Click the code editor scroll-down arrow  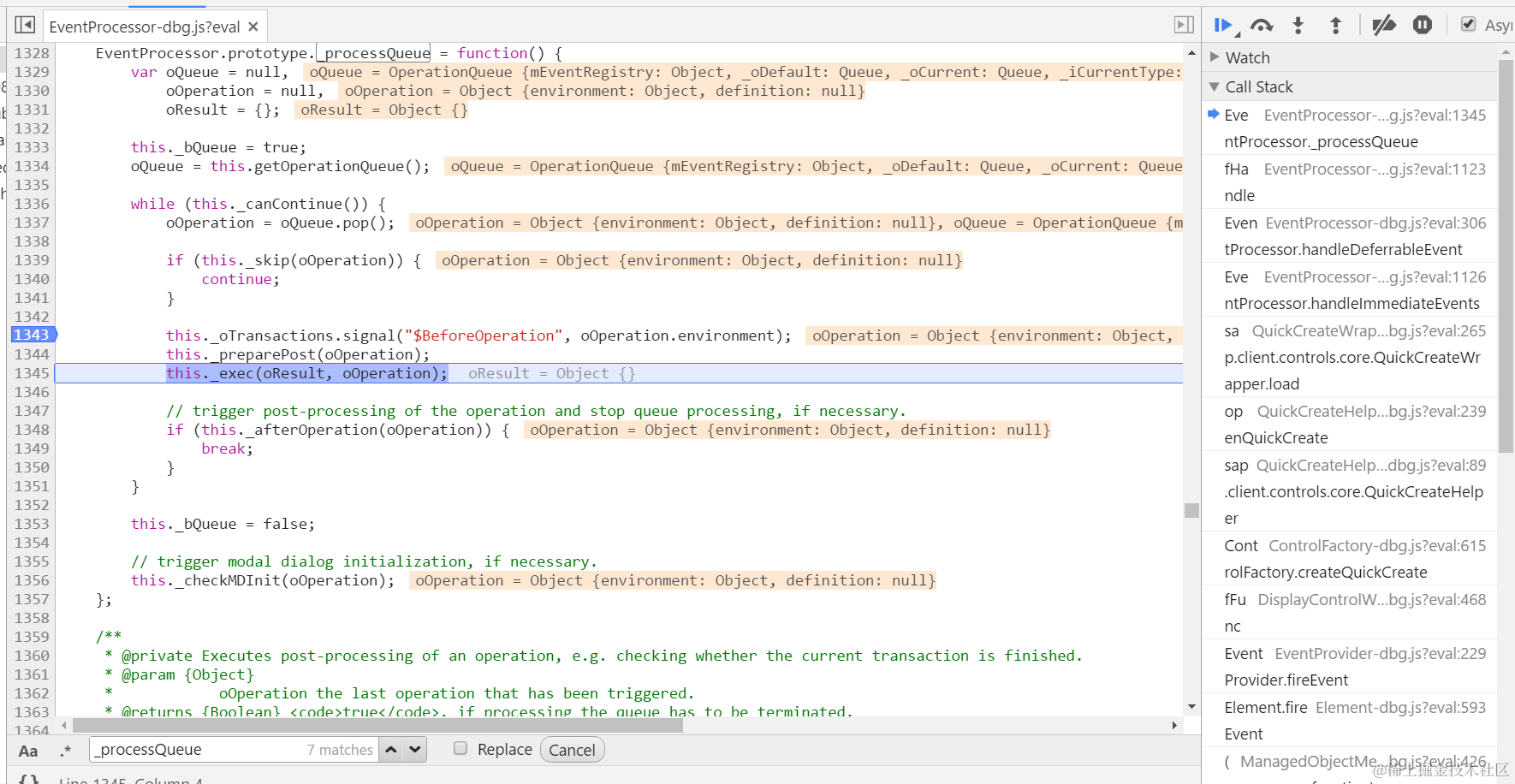click(1191, 707)
